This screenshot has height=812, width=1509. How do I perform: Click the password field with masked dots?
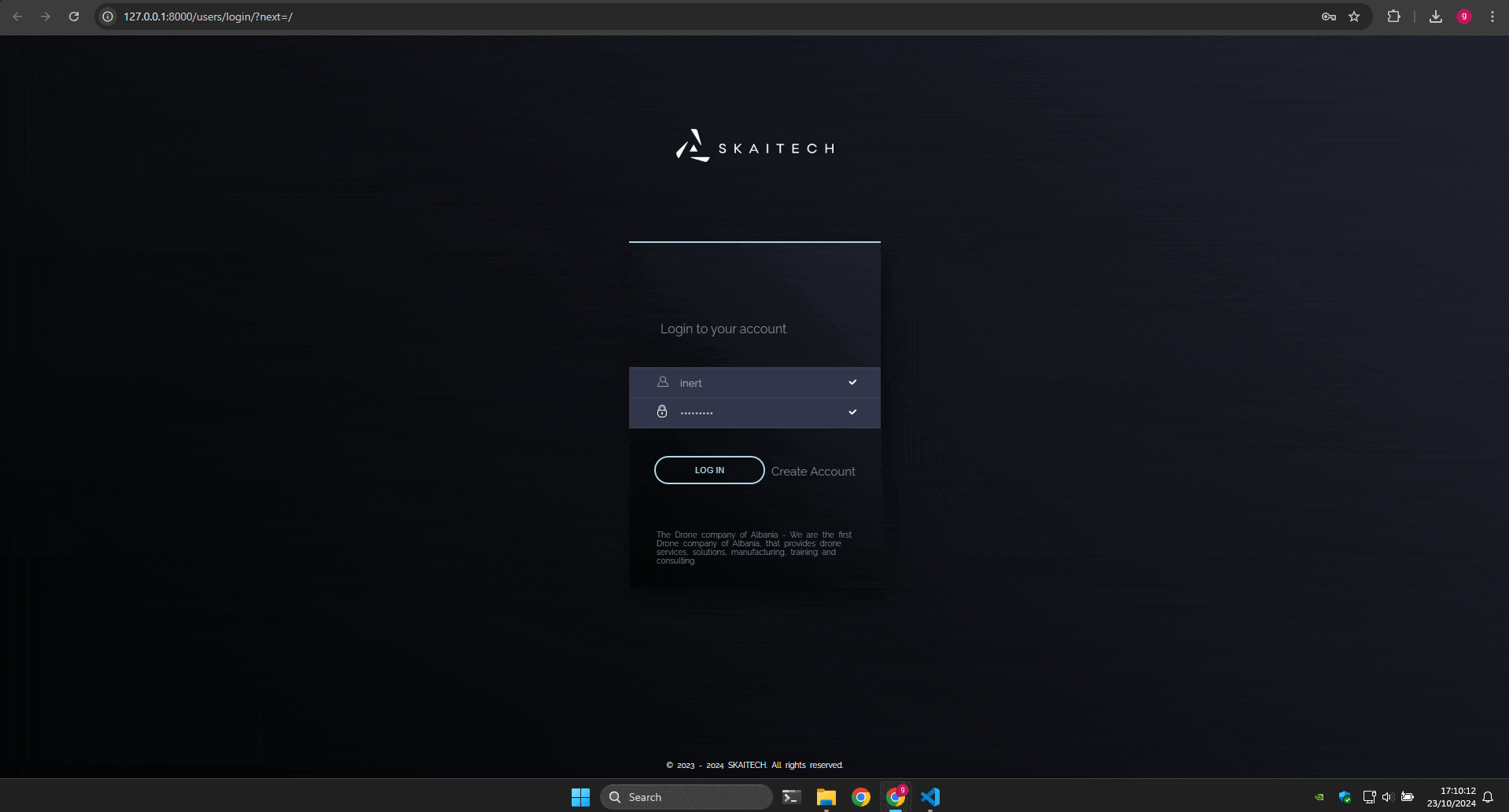(755, 413)
